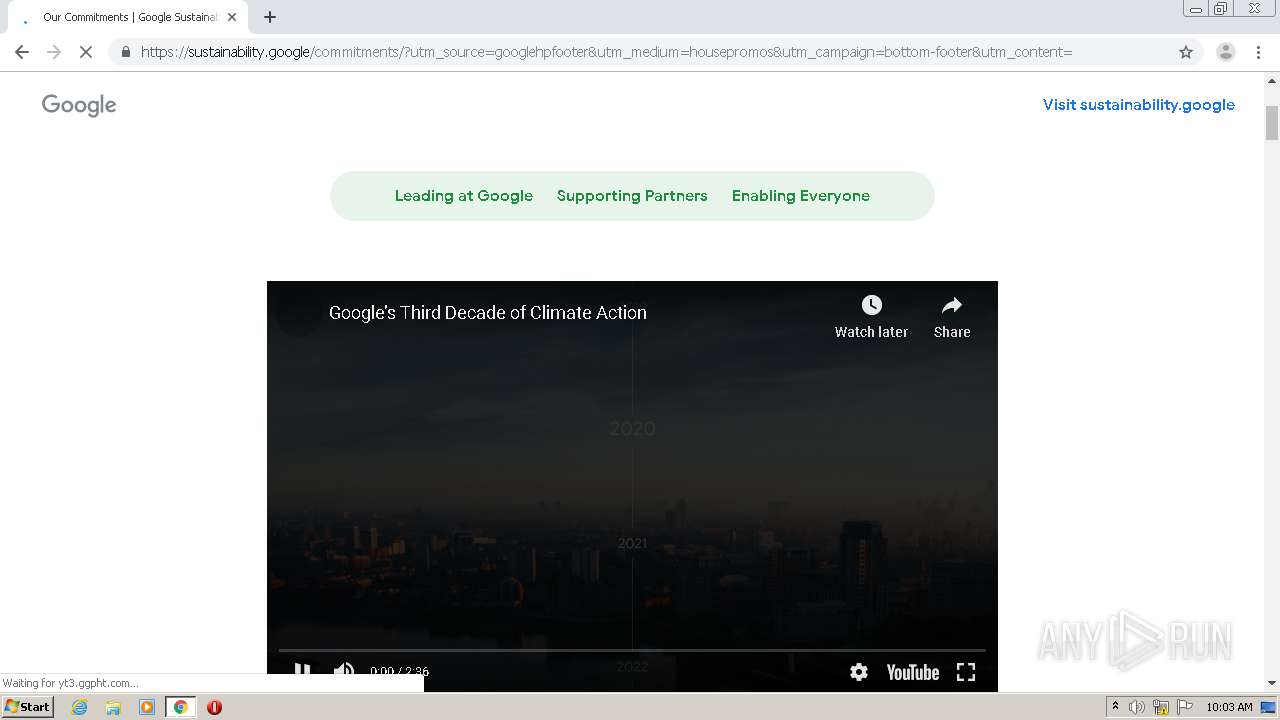This screenshot has width=1280, height=720.
Task: Open Action Center flag icon
Action: [1184, 707]
